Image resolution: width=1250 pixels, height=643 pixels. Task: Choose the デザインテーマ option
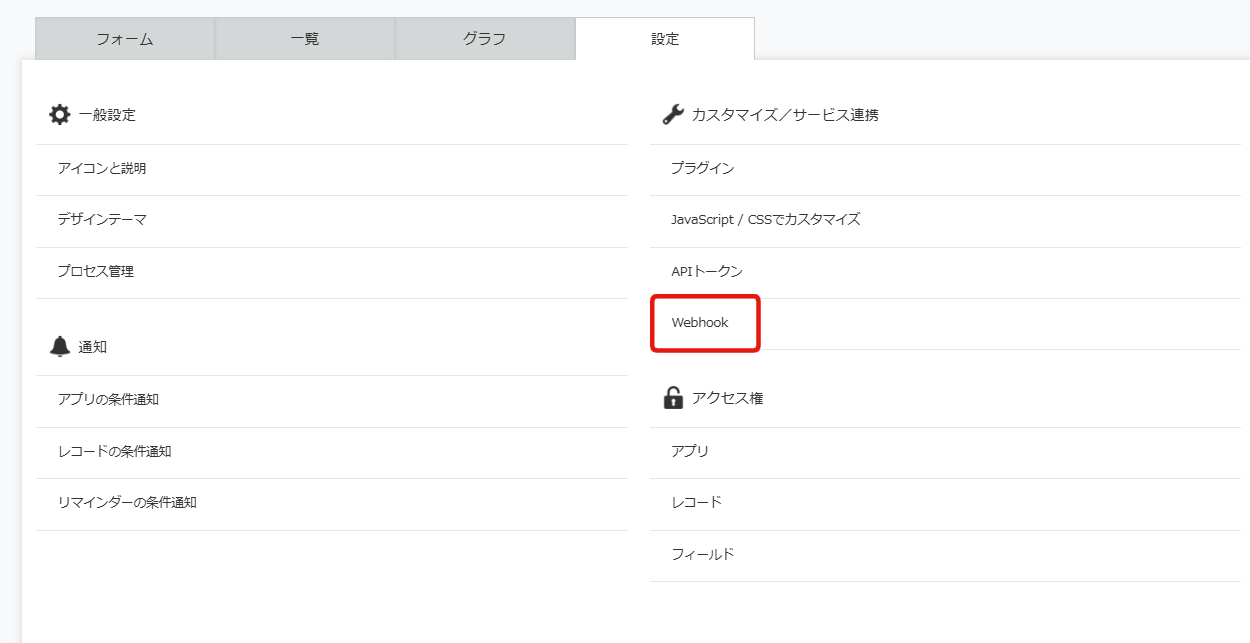[102, 219]
